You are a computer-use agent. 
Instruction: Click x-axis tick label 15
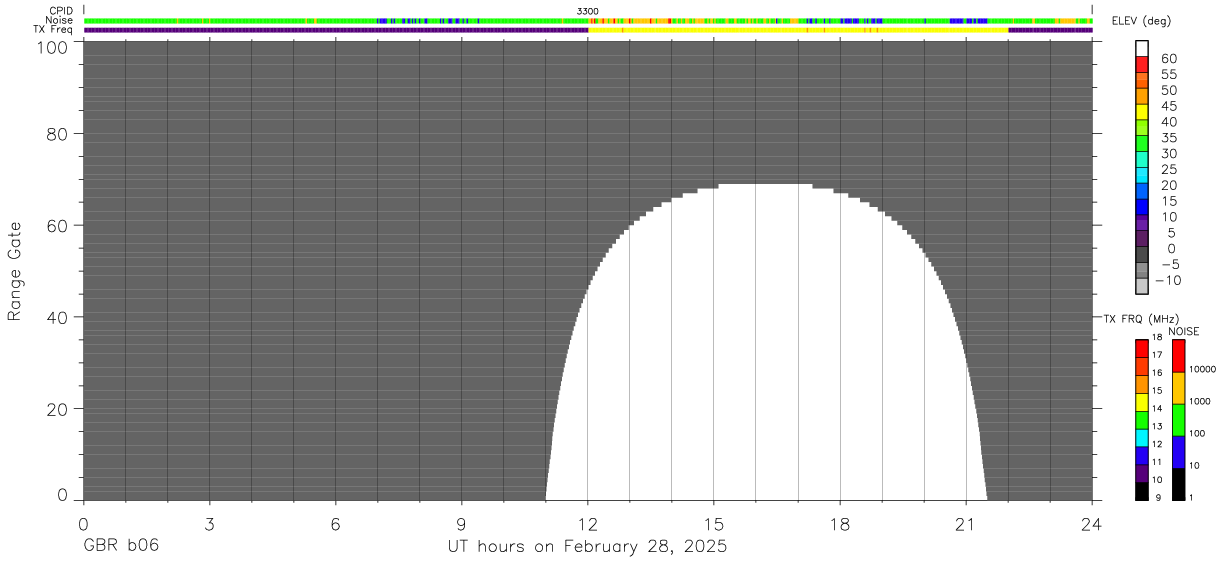(x=714, y=524)
